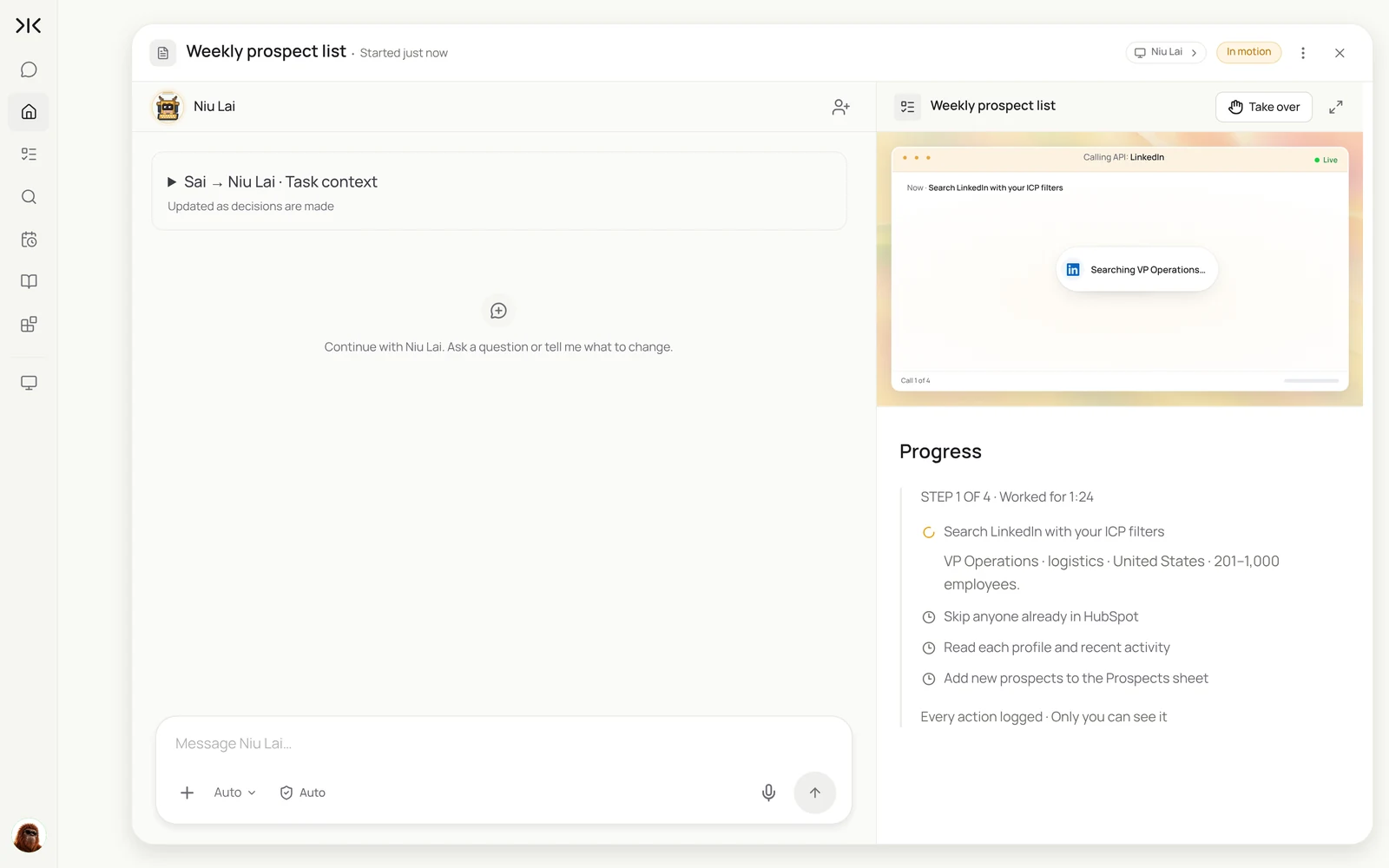
Task: Go to Home in the sidebar
Action: click(29, 112)
